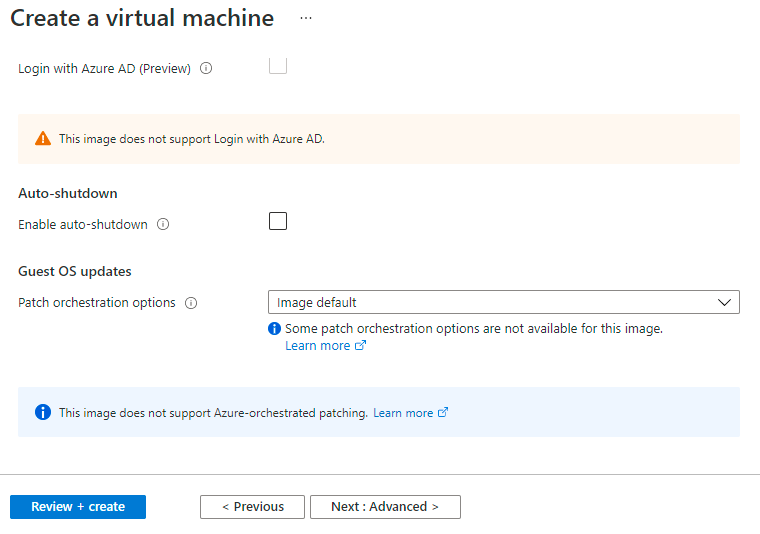Open the ellipsis menu beside page title
The image size is (760, 534).
click(x=306, y=18)
